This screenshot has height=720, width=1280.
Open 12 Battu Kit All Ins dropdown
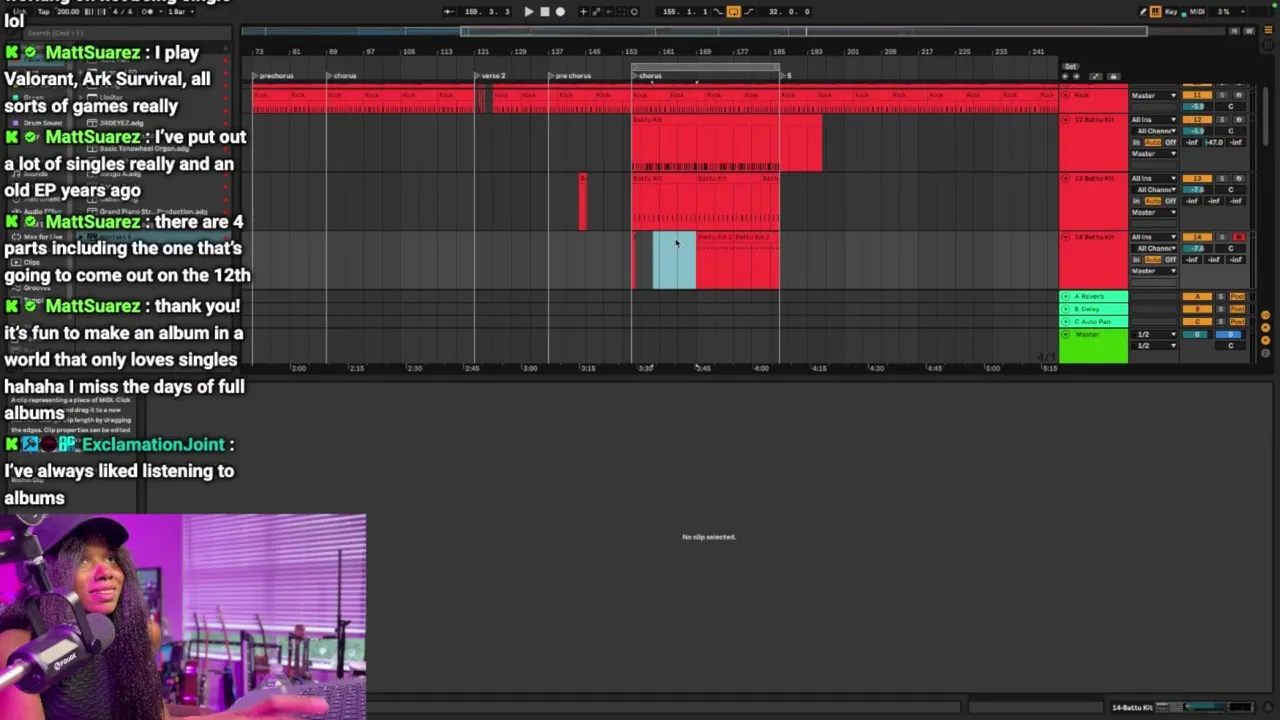pyautogui.click(x=1154, y=119)
